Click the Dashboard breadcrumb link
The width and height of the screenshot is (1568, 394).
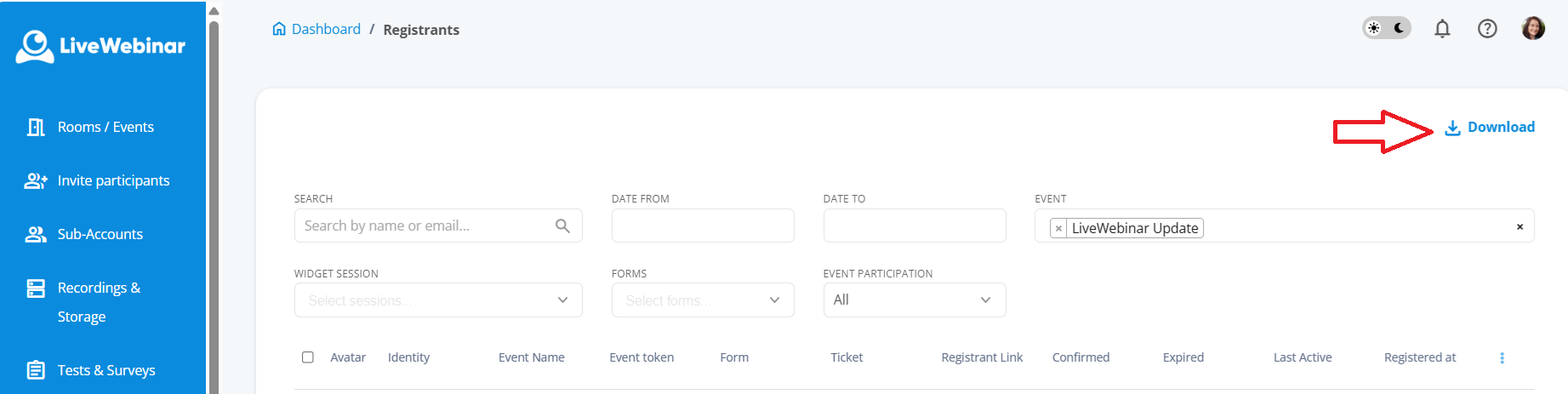pyautogui.click(x=326, y=29)
